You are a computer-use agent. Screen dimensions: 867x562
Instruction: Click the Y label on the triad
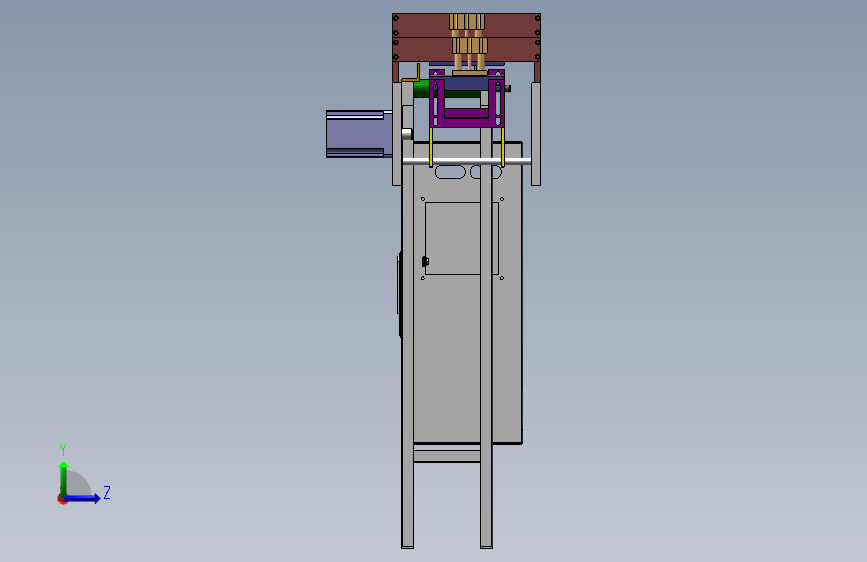point(63,449)
